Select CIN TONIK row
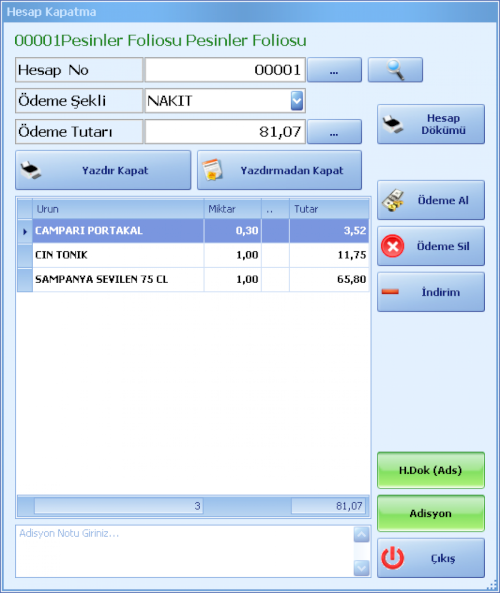The height and width of the screenshot is (593, 500). point(193,255)
